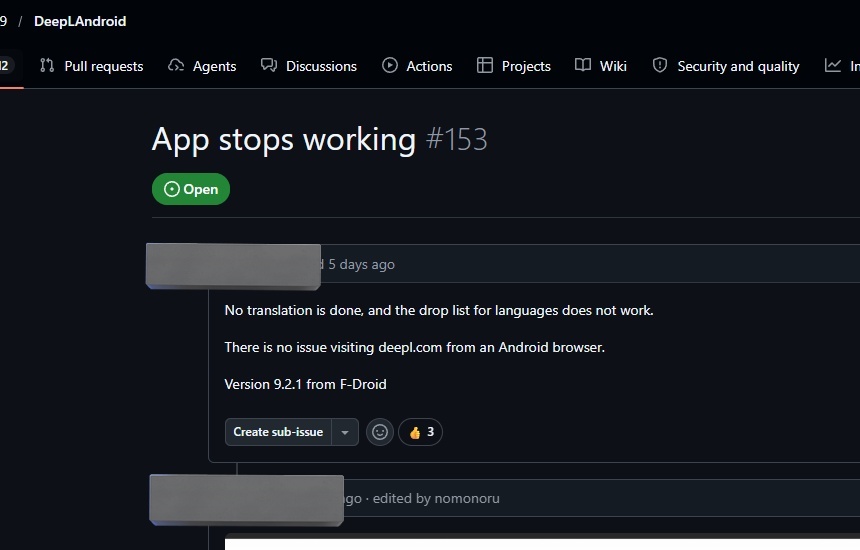Go to the Discussions tab
Screen dimensions: 860x550
309,66
